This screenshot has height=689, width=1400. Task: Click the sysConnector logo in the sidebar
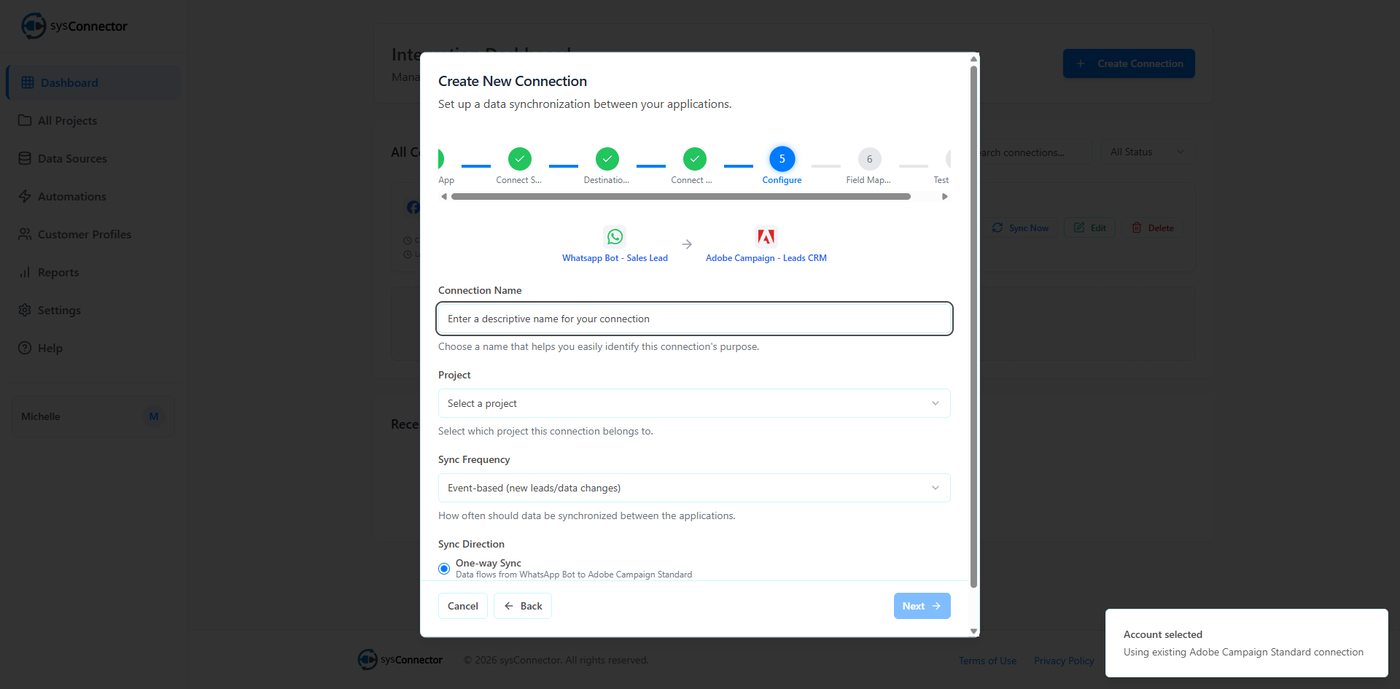click(x=74, y=26)
